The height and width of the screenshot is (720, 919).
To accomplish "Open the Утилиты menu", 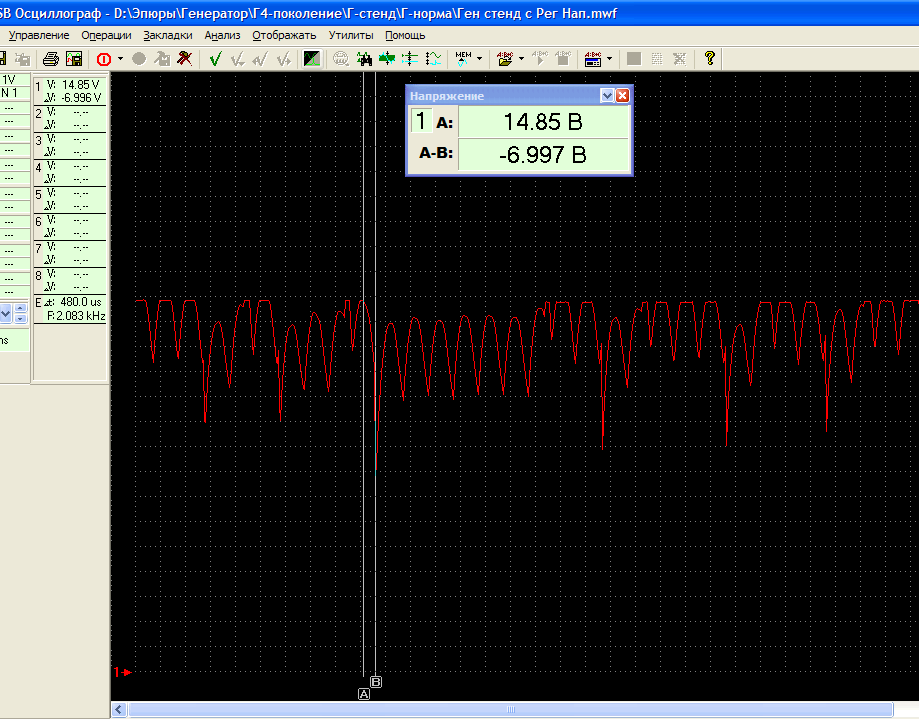I will click(x=350, y=35).
